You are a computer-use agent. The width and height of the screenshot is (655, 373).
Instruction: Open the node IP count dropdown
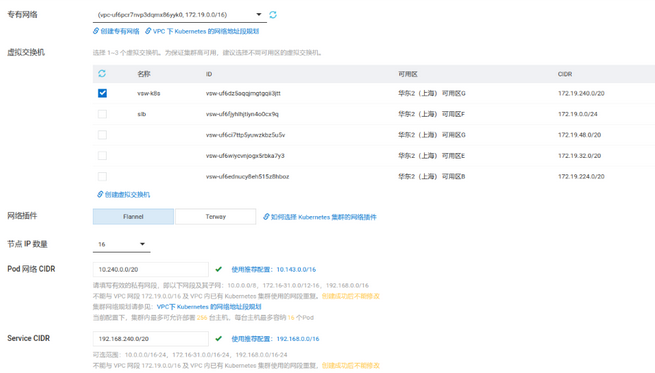click(121, 244)
